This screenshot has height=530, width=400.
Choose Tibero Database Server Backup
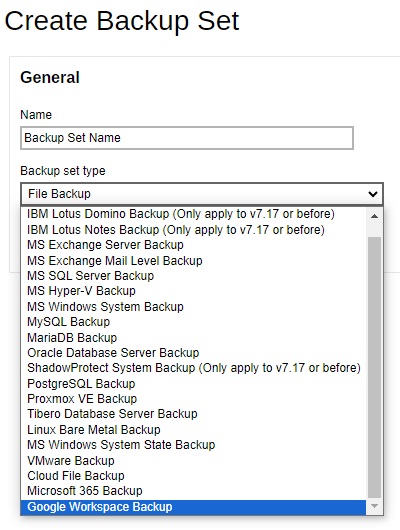coord(193,414)
